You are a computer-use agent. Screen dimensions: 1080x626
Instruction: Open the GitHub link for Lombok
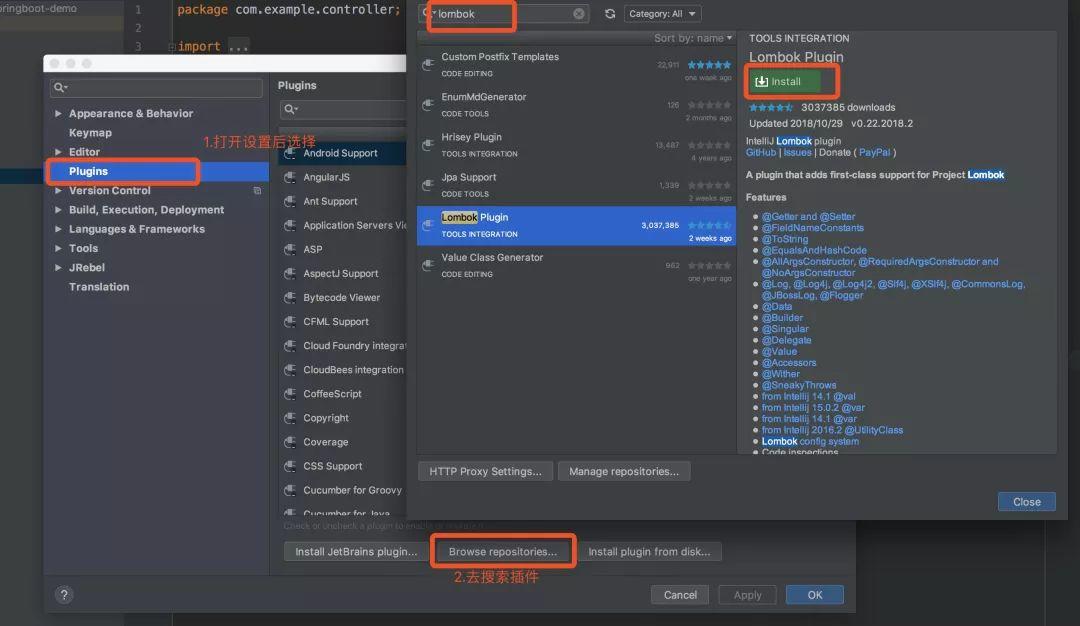760,152
